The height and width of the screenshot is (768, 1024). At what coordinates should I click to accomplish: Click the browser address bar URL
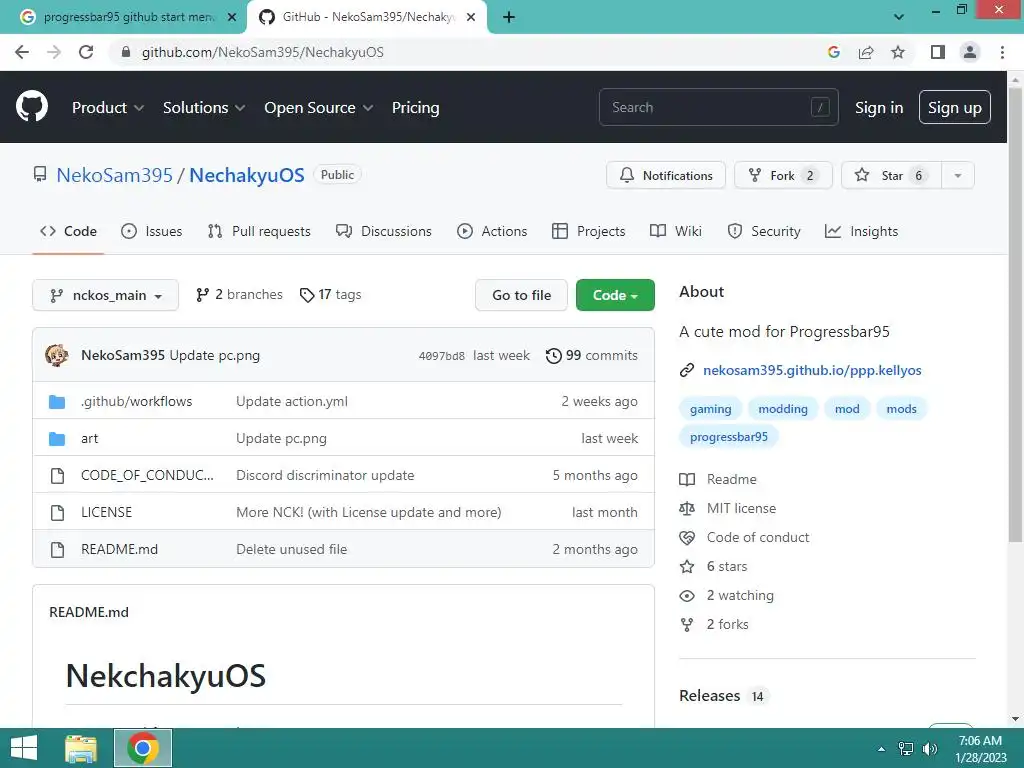pos(263,52)
